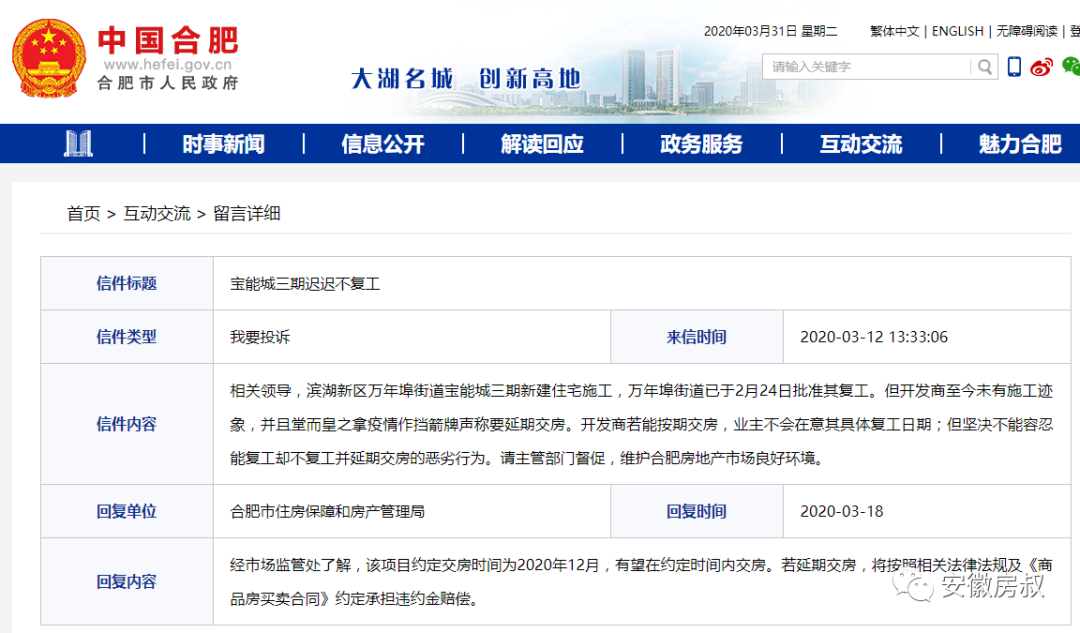This screenshot has height=633, width=1080.
Task: Click the building home icon in navbar
Action: [78, 144]
